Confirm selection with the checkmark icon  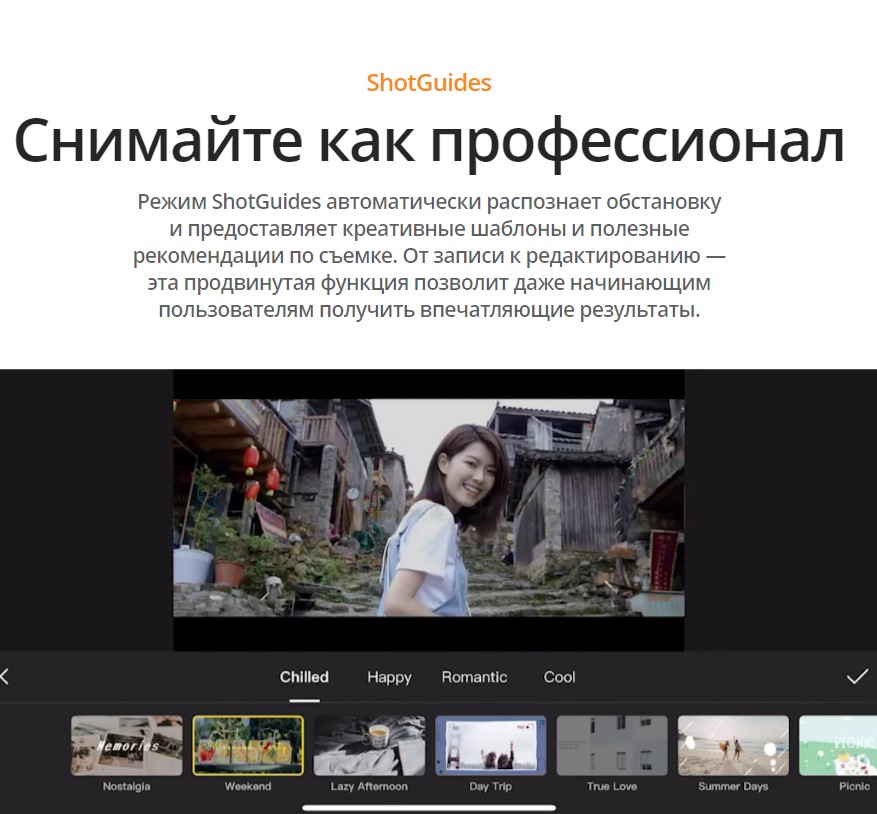click(857, 677)
